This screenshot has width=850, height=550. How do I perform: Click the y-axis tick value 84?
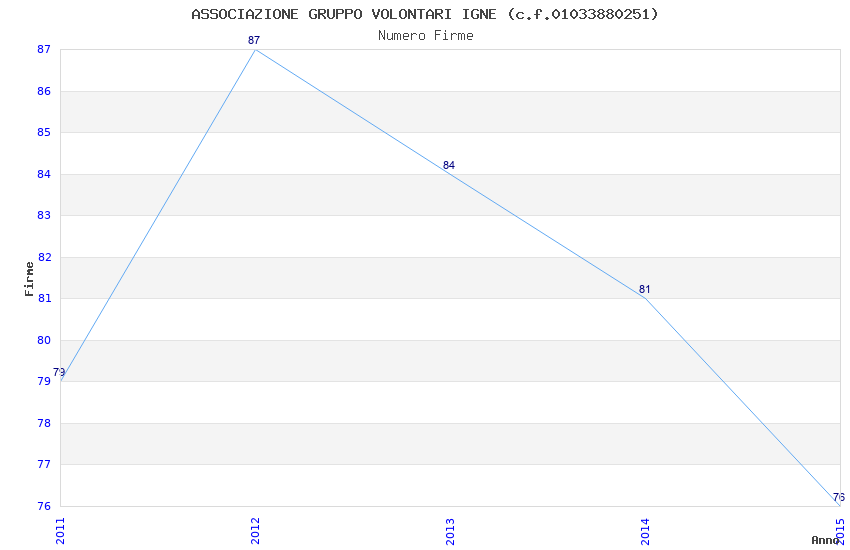tap(44, 174)
